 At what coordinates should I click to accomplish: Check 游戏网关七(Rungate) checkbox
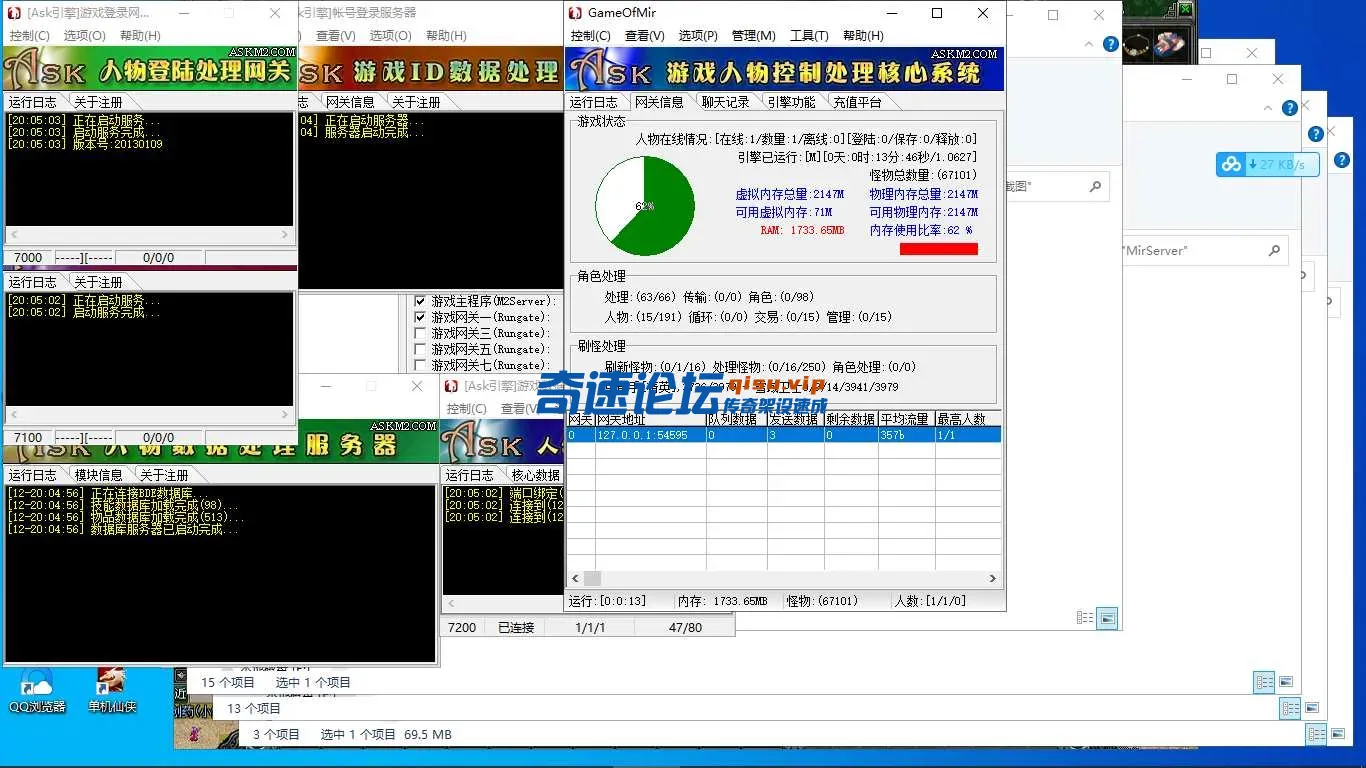tap(420, 365)
